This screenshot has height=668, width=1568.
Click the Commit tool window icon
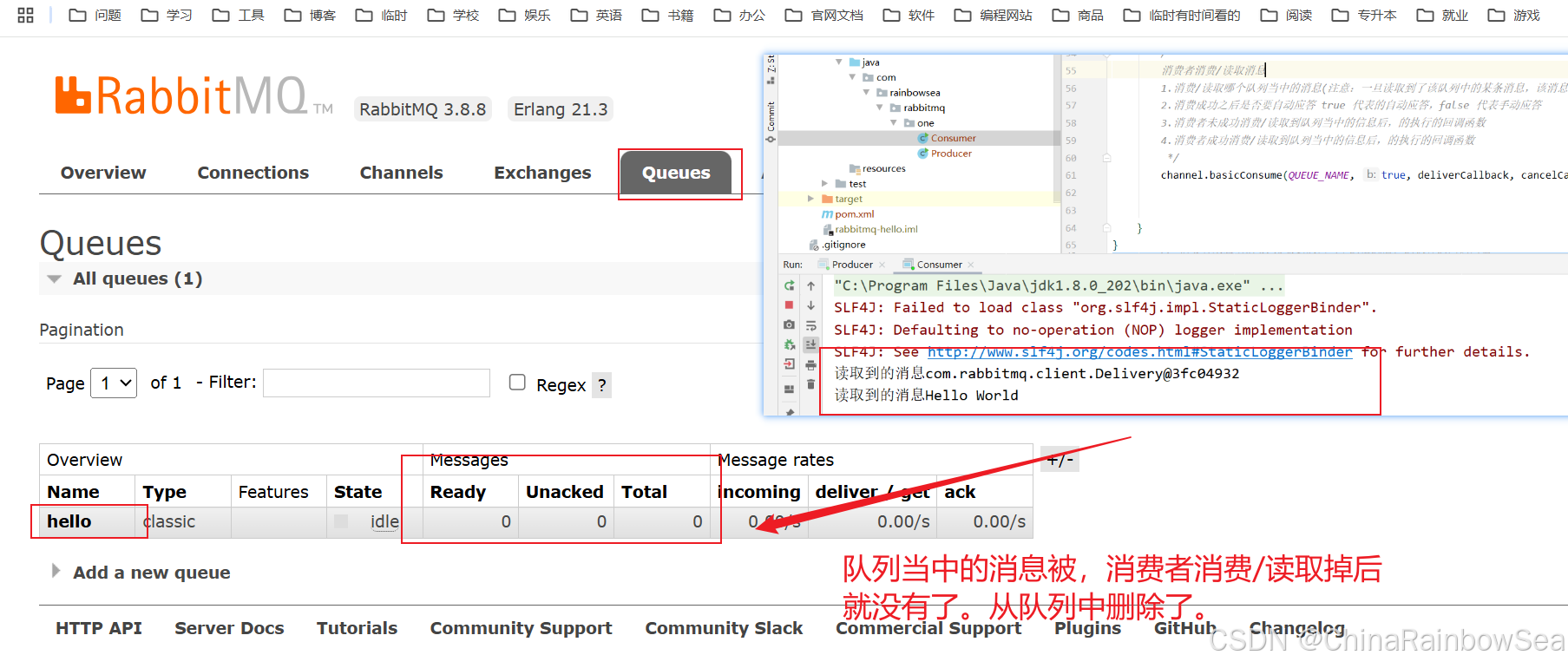(771, 139)
